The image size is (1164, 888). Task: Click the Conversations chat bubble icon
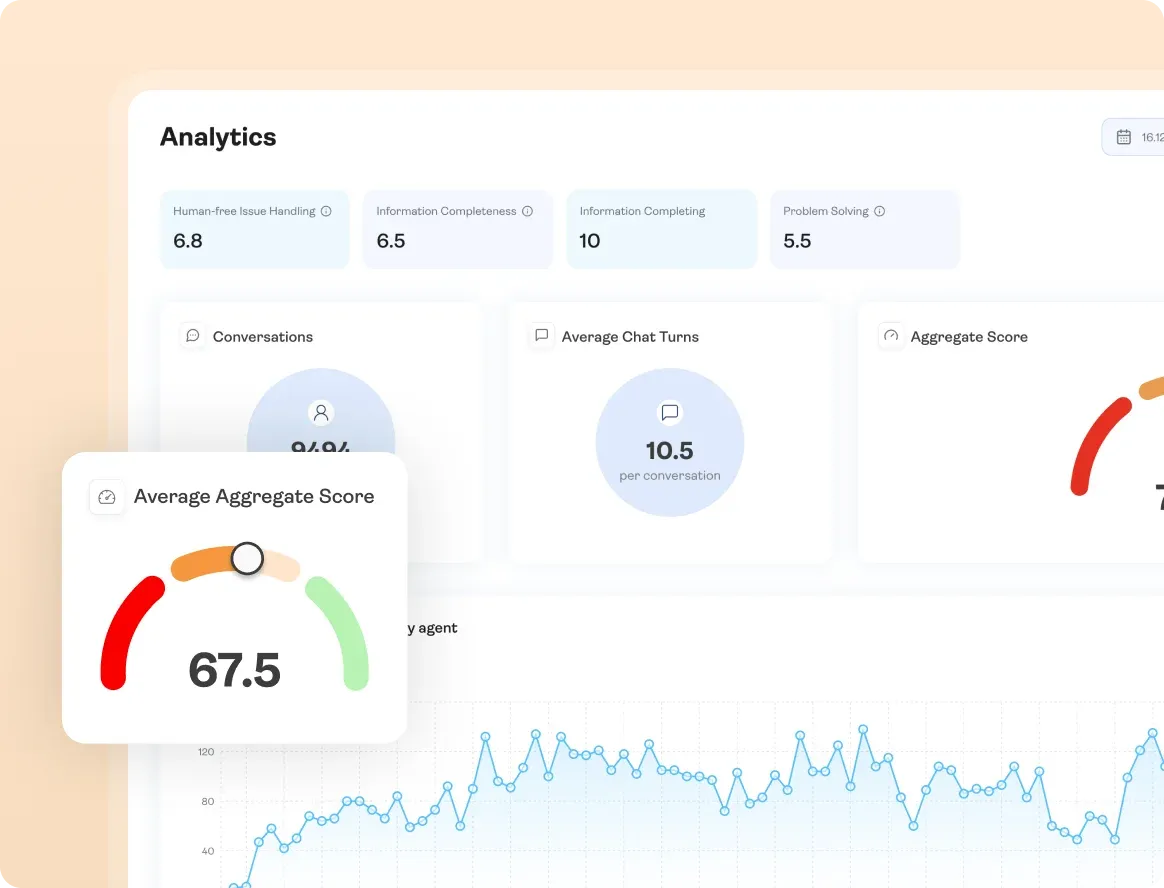(192, 336)
